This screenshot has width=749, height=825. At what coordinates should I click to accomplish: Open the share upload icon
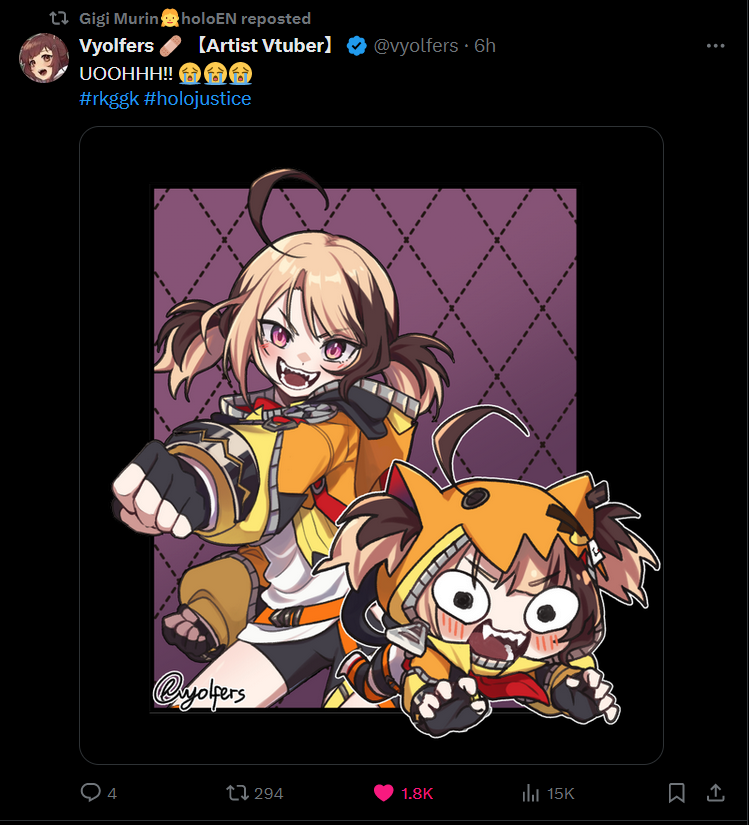(716, 793)
